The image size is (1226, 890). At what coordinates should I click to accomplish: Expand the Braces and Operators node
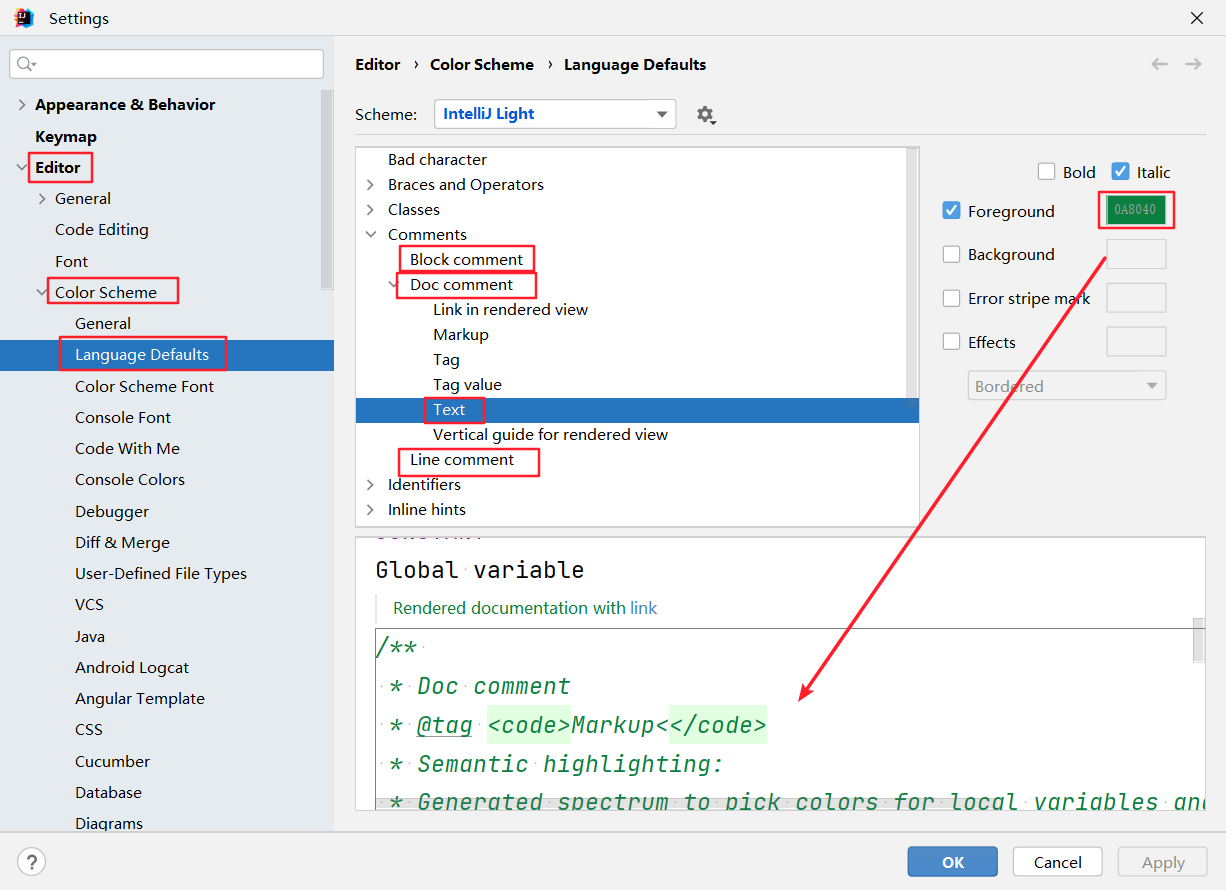pyautogui.click(x=370, y=185)
